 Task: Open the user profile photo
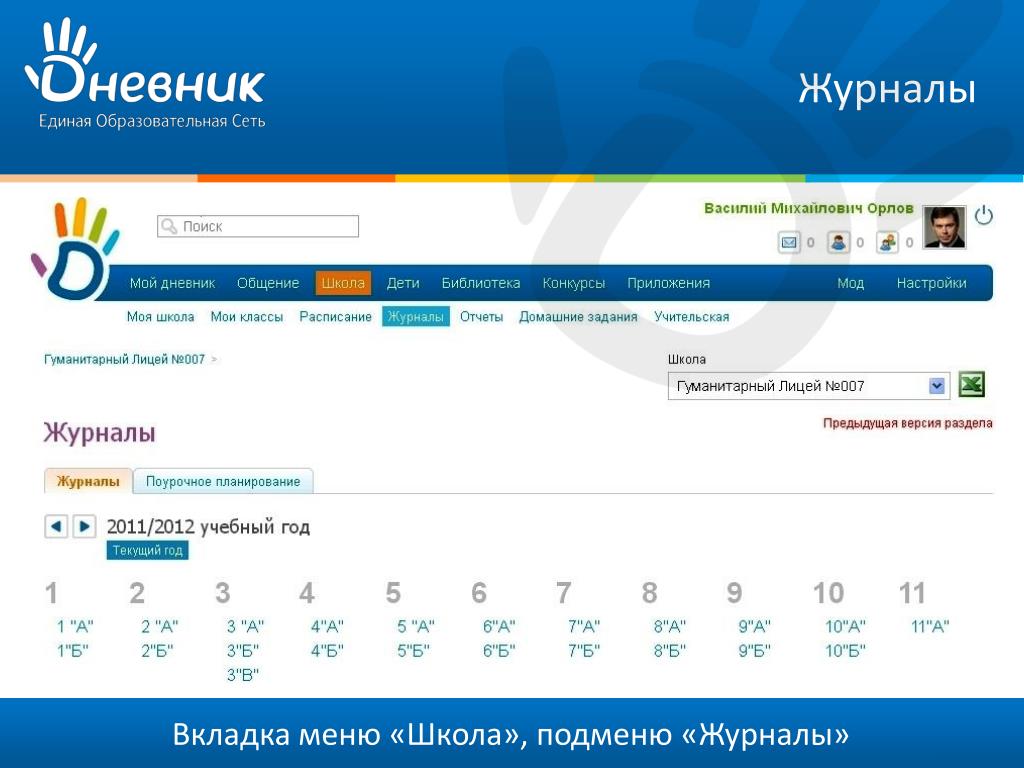[x=944, y=227]
